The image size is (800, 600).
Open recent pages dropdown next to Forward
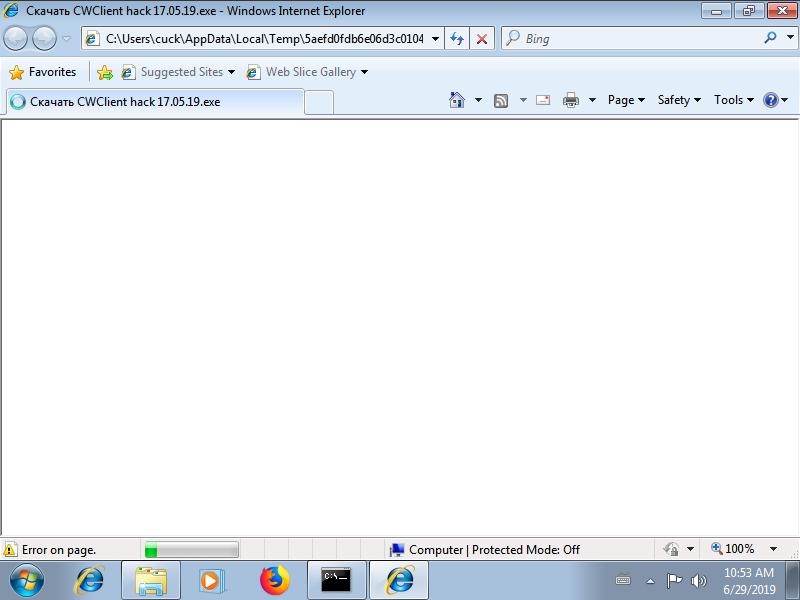pos(66,39)
